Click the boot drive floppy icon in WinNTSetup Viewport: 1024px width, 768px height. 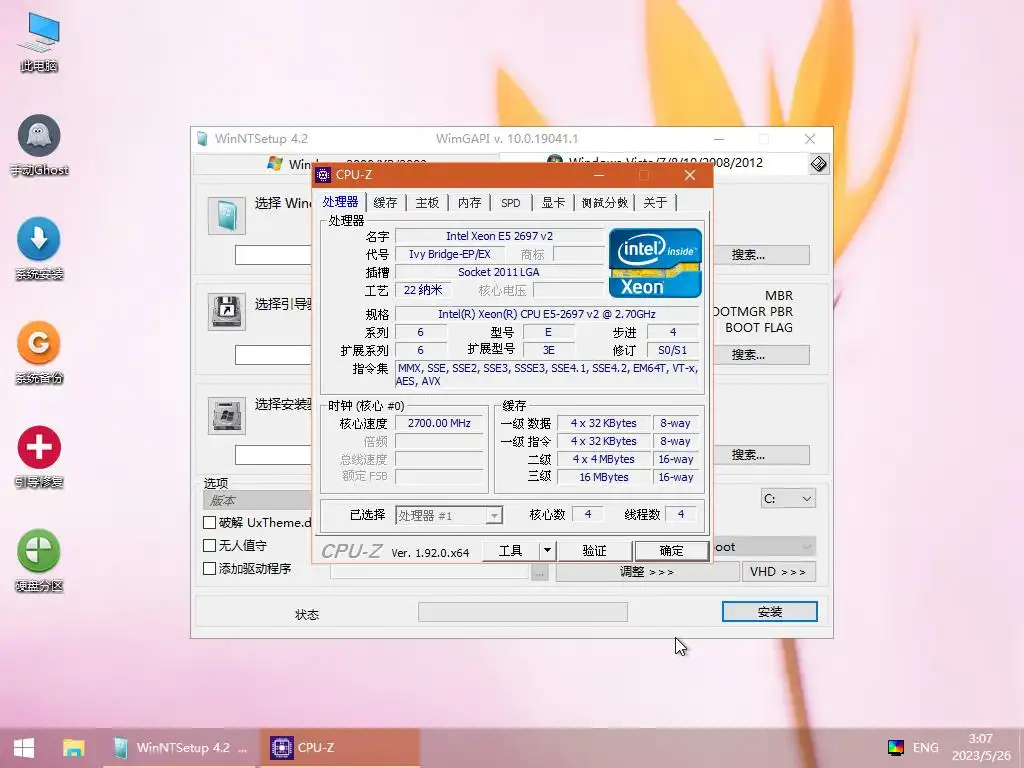pyautogui.click(x=227, y=312)
